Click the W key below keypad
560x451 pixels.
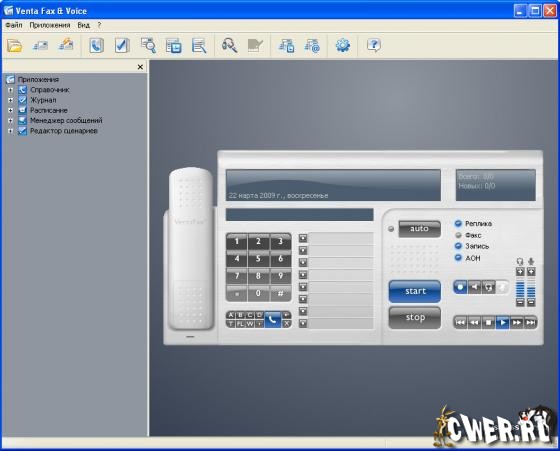point(250,324)
